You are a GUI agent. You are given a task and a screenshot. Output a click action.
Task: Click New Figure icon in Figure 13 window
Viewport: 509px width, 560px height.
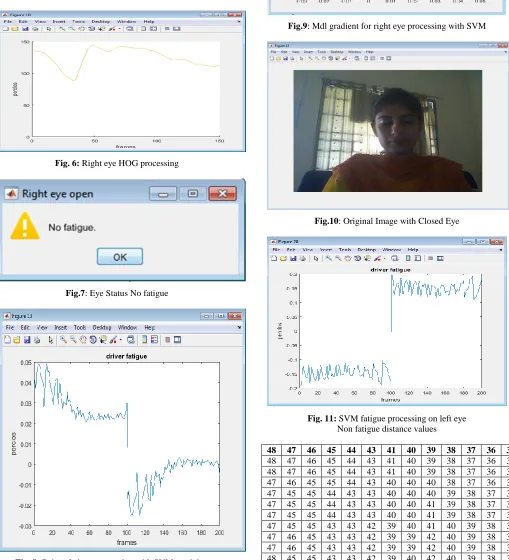[x=7, y=340]
